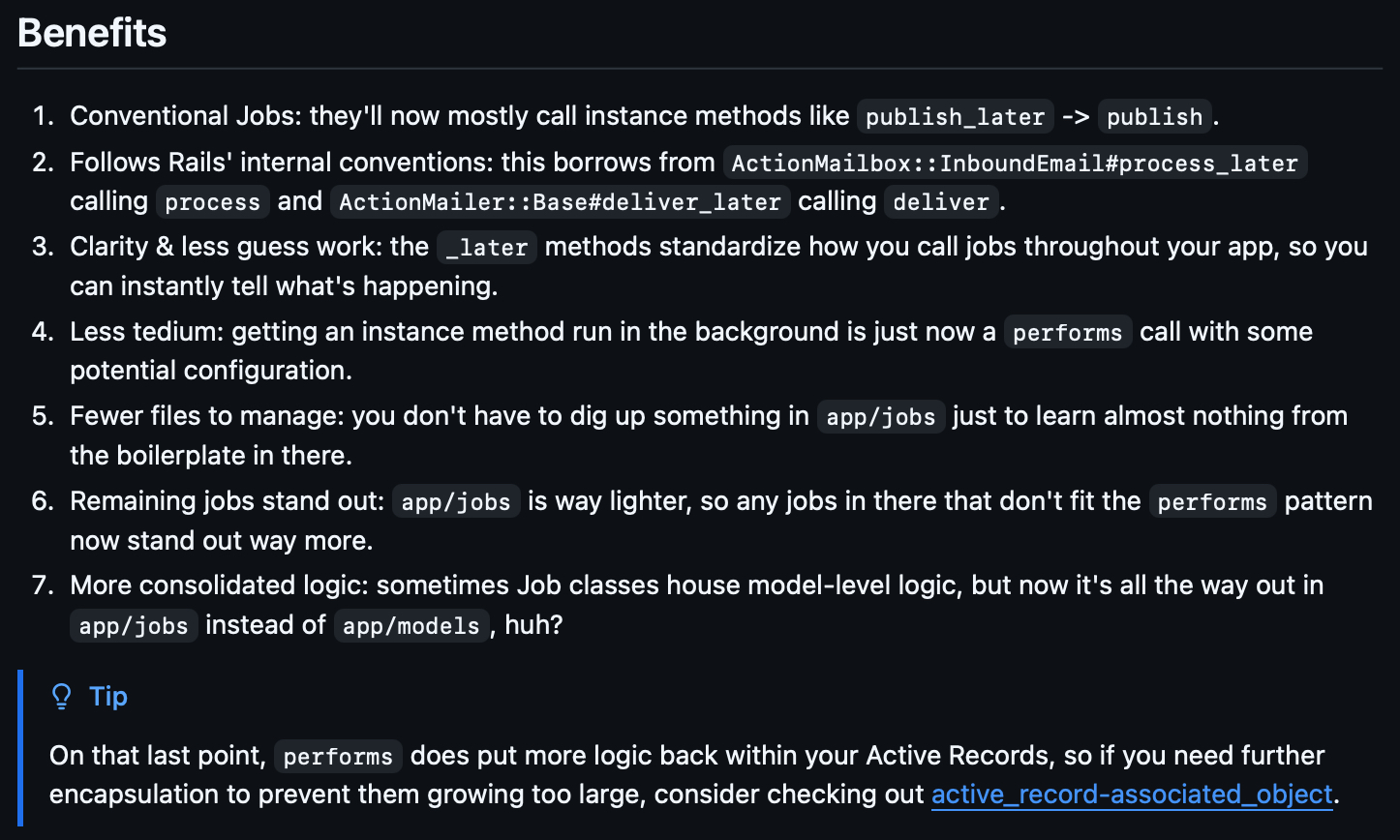Click the Benefits section heading
This screenshot has height=840, width=1400.
[x=92, y=34]
